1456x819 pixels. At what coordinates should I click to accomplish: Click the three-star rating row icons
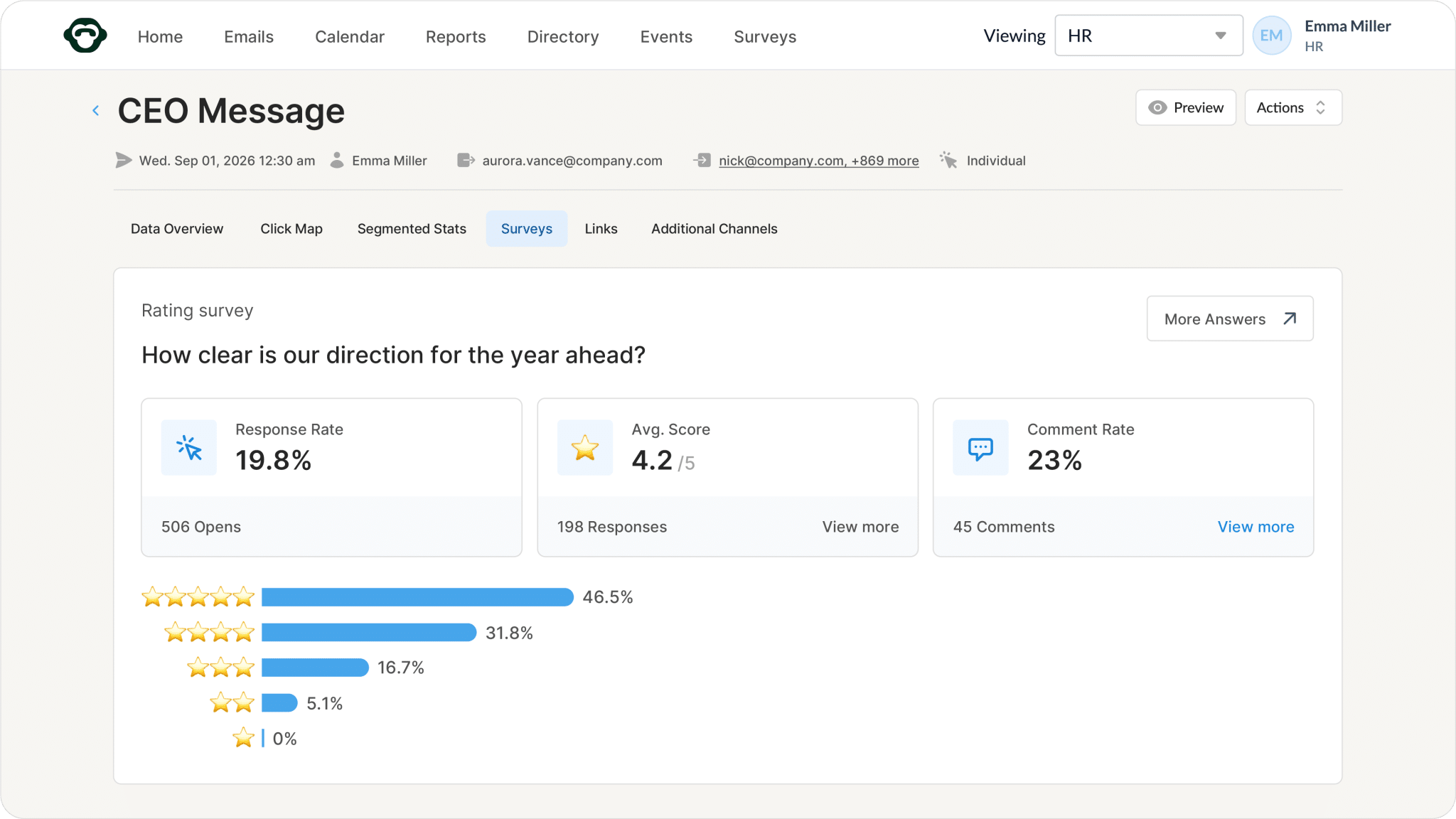point(220,668)
